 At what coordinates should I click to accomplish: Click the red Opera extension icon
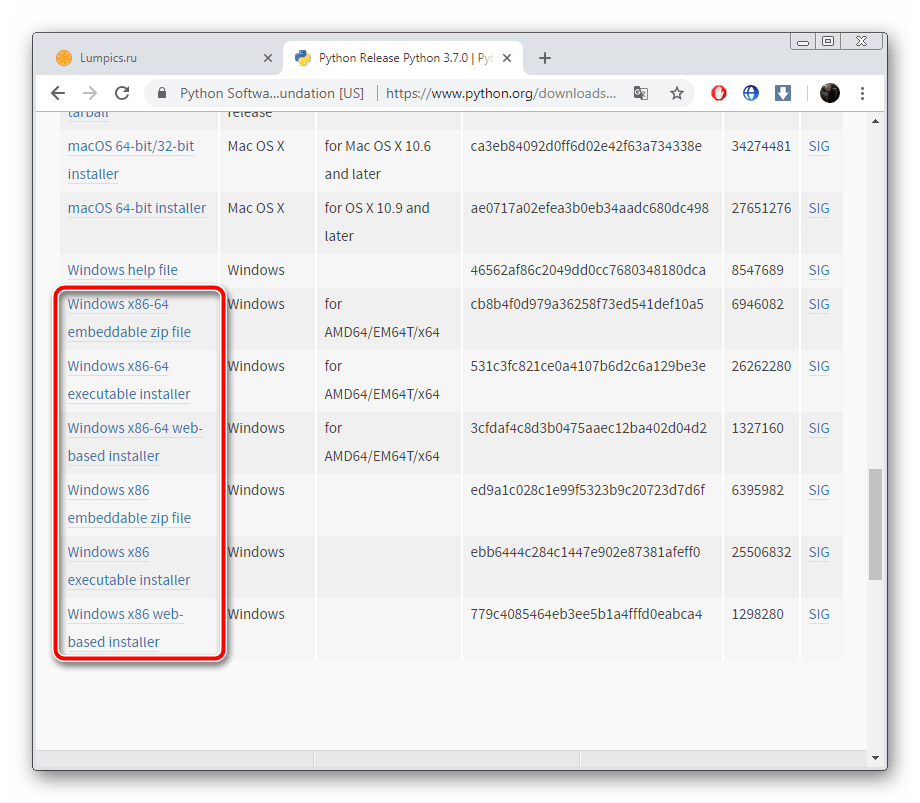[719, 93]
